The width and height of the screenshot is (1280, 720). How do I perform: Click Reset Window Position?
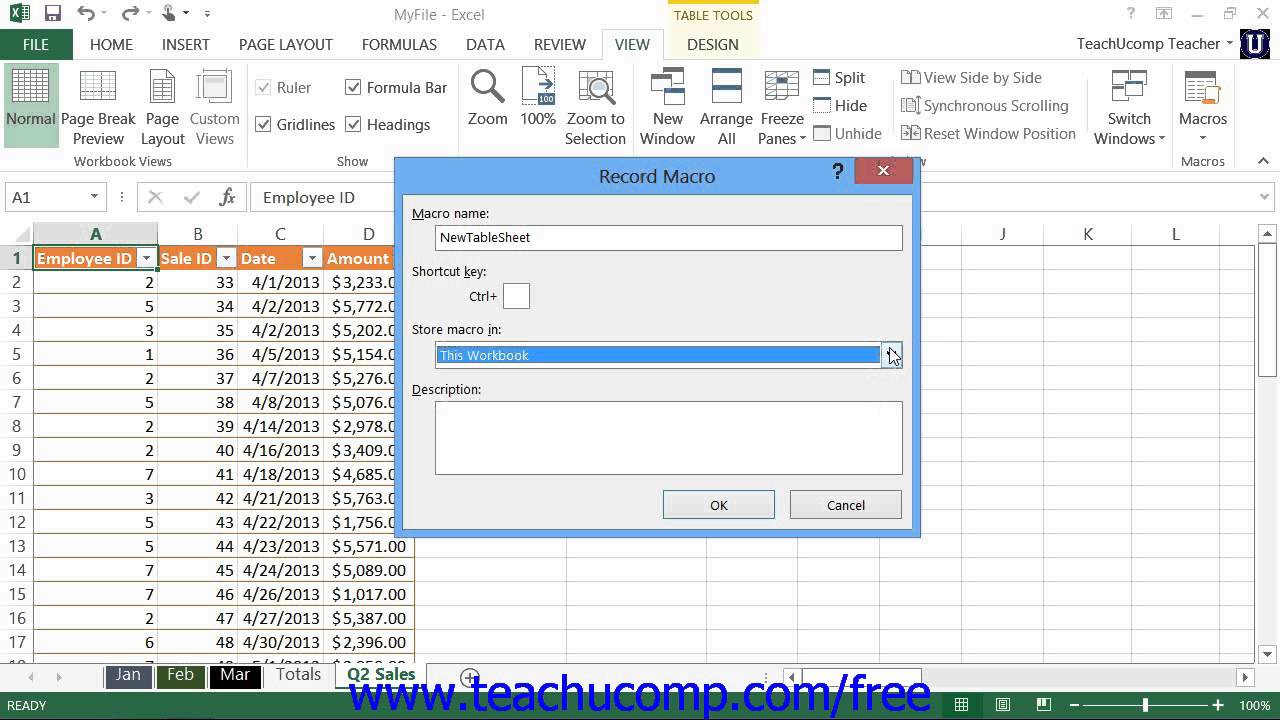click(988, 133)
